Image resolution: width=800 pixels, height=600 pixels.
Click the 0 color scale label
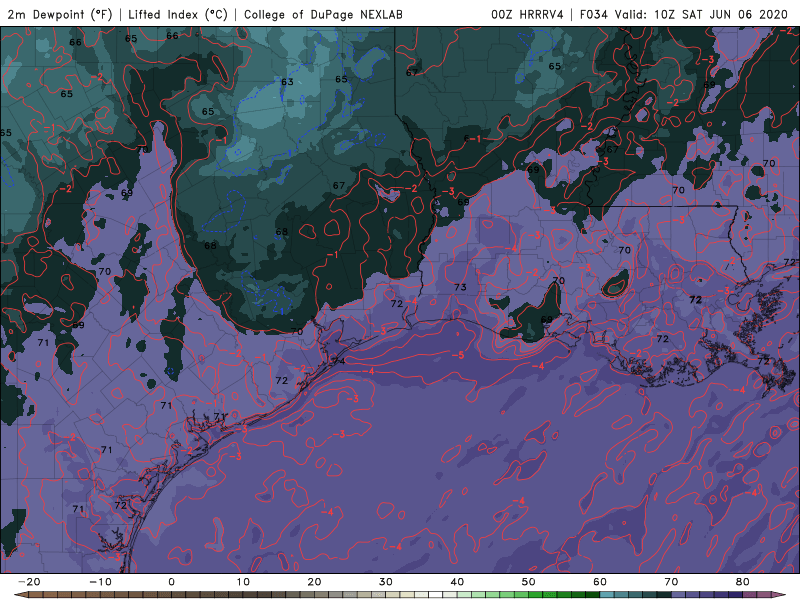tap(171, 582)
